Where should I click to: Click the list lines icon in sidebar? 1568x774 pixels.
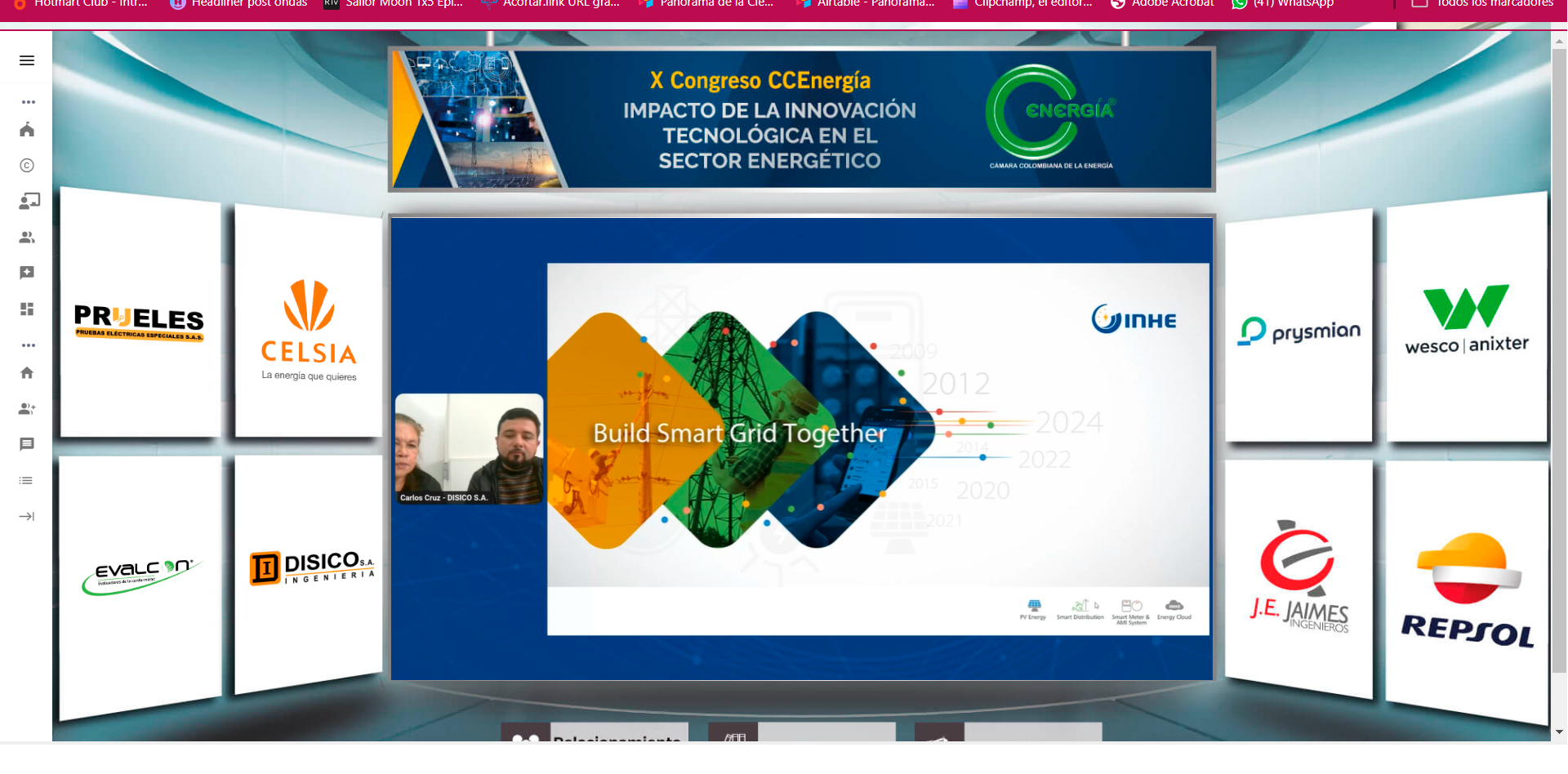tap(27, 481)
